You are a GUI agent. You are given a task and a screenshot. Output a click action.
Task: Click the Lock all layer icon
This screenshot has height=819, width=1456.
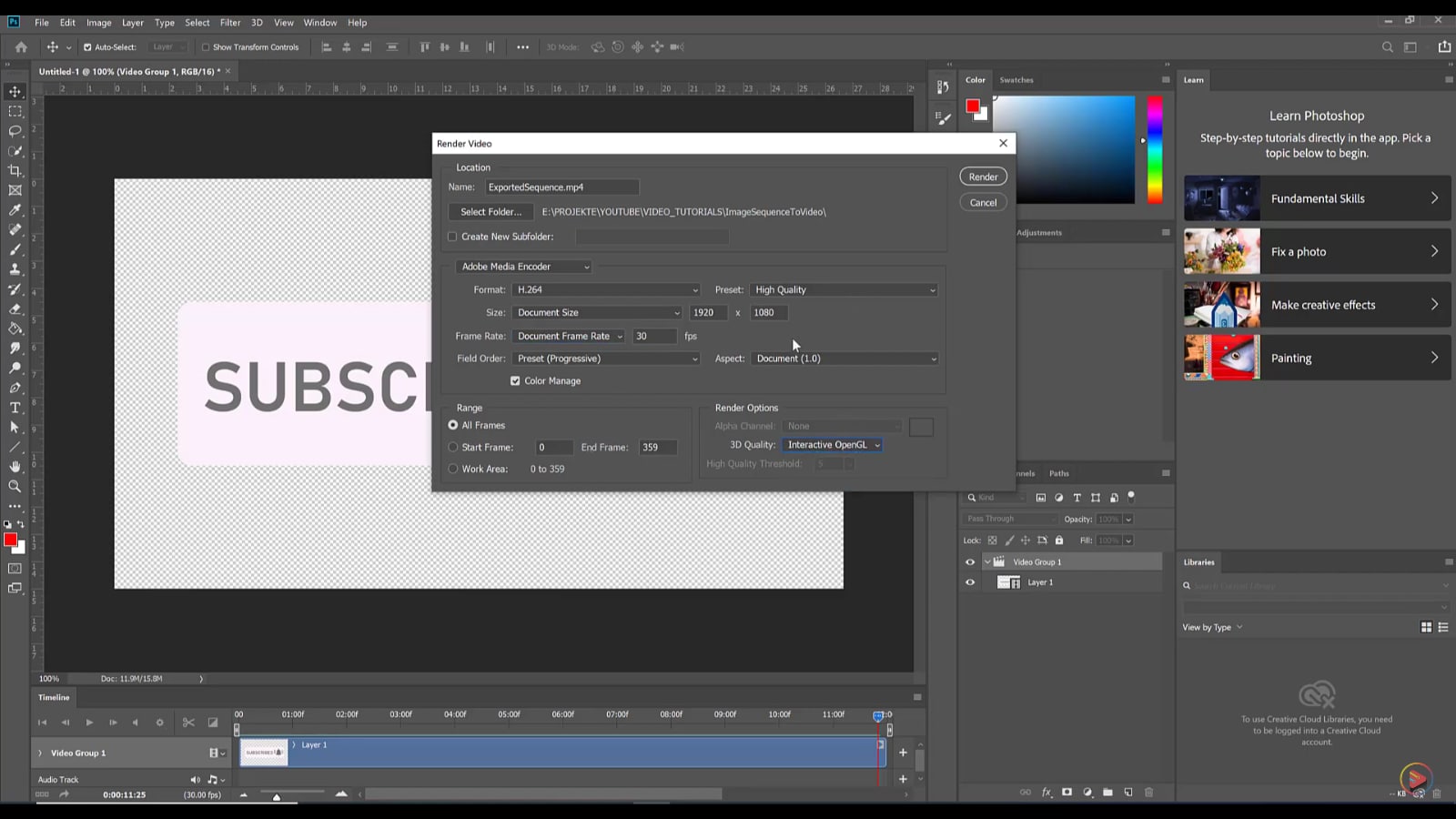(1059, 541)
